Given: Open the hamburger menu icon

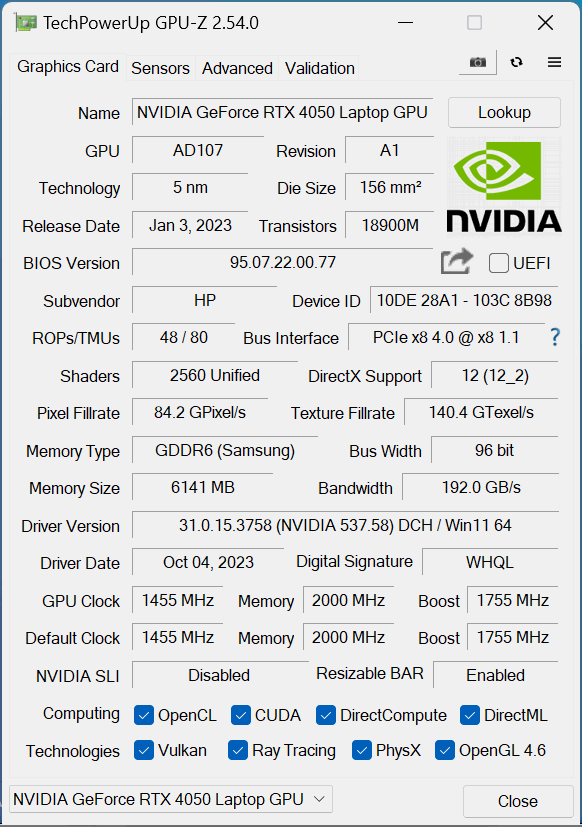Looking at the screenshot, I should click(554, 62).
